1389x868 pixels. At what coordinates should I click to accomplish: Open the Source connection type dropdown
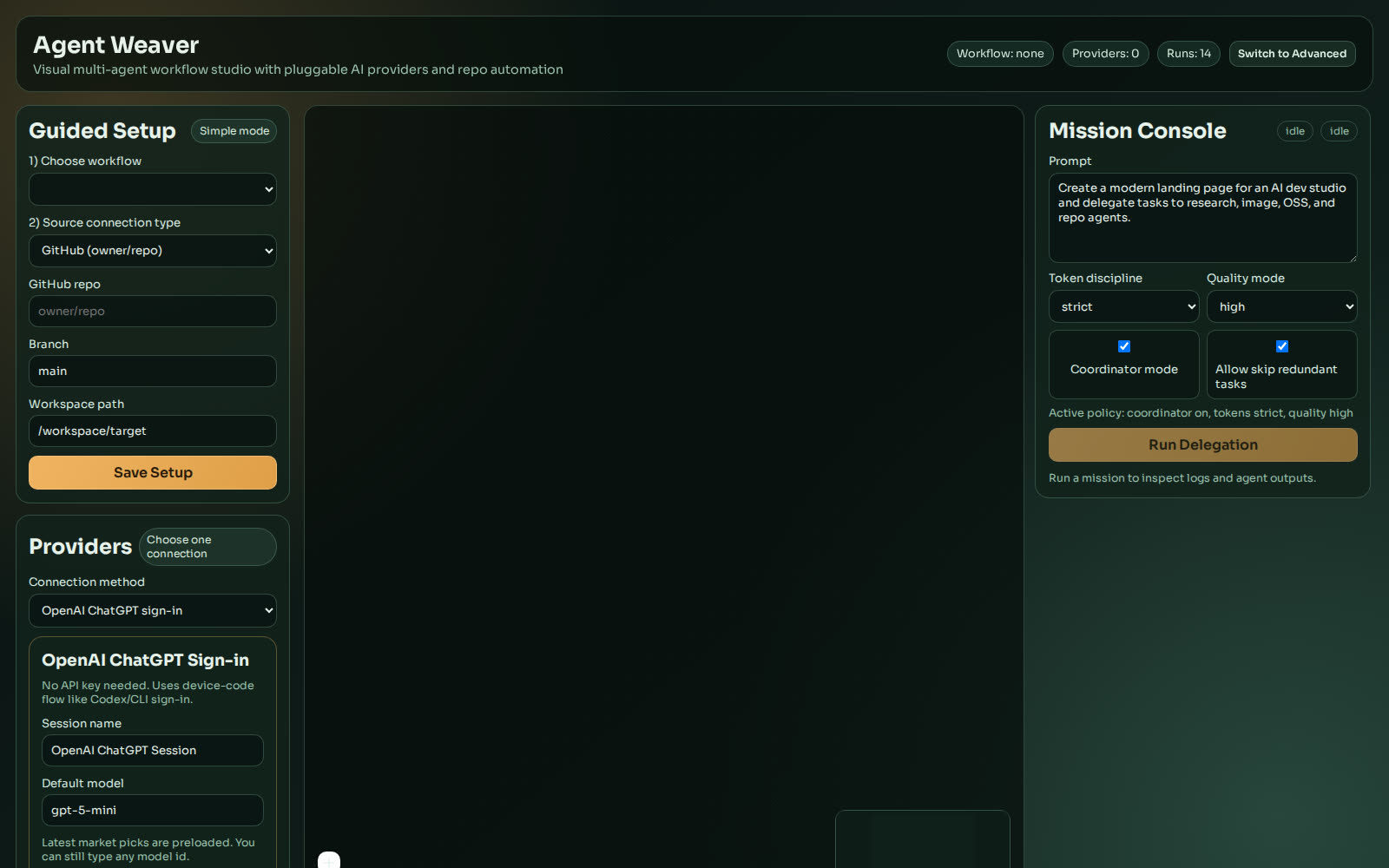tap(153, 251)
